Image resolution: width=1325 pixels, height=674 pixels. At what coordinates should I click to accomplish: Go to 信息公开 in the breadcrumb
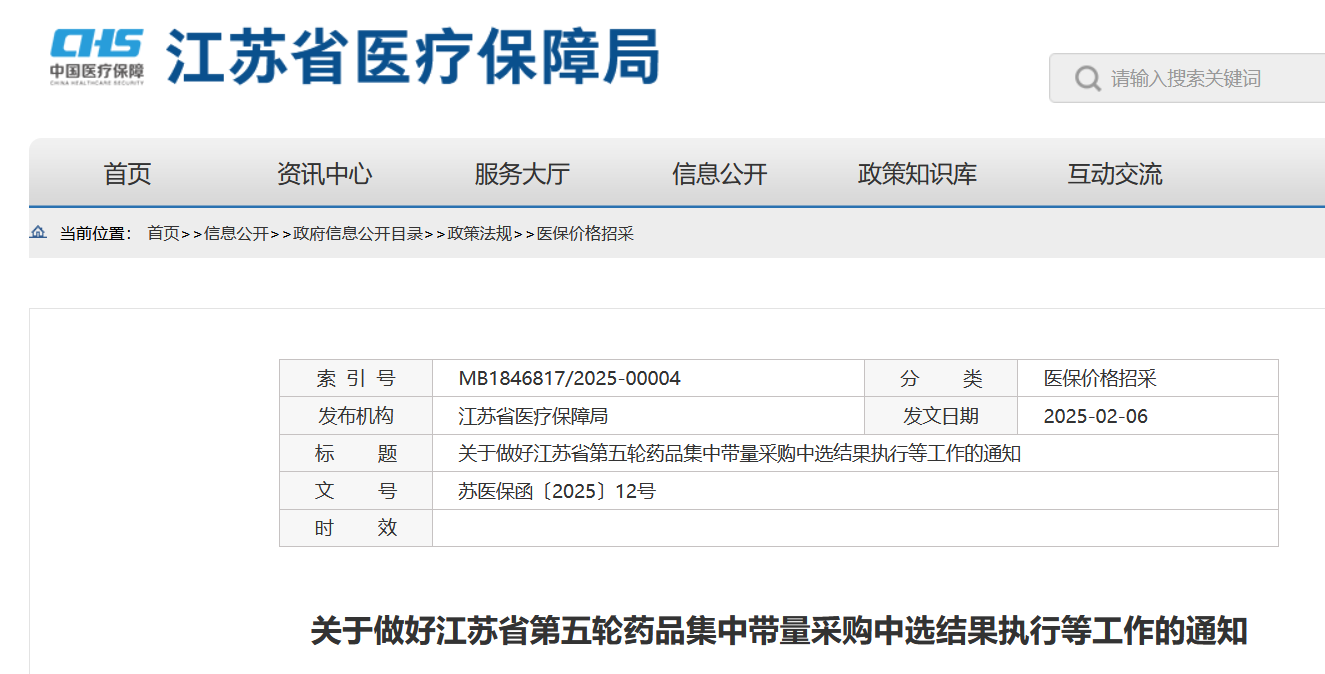pyautogui.click(x=236, y=234)
